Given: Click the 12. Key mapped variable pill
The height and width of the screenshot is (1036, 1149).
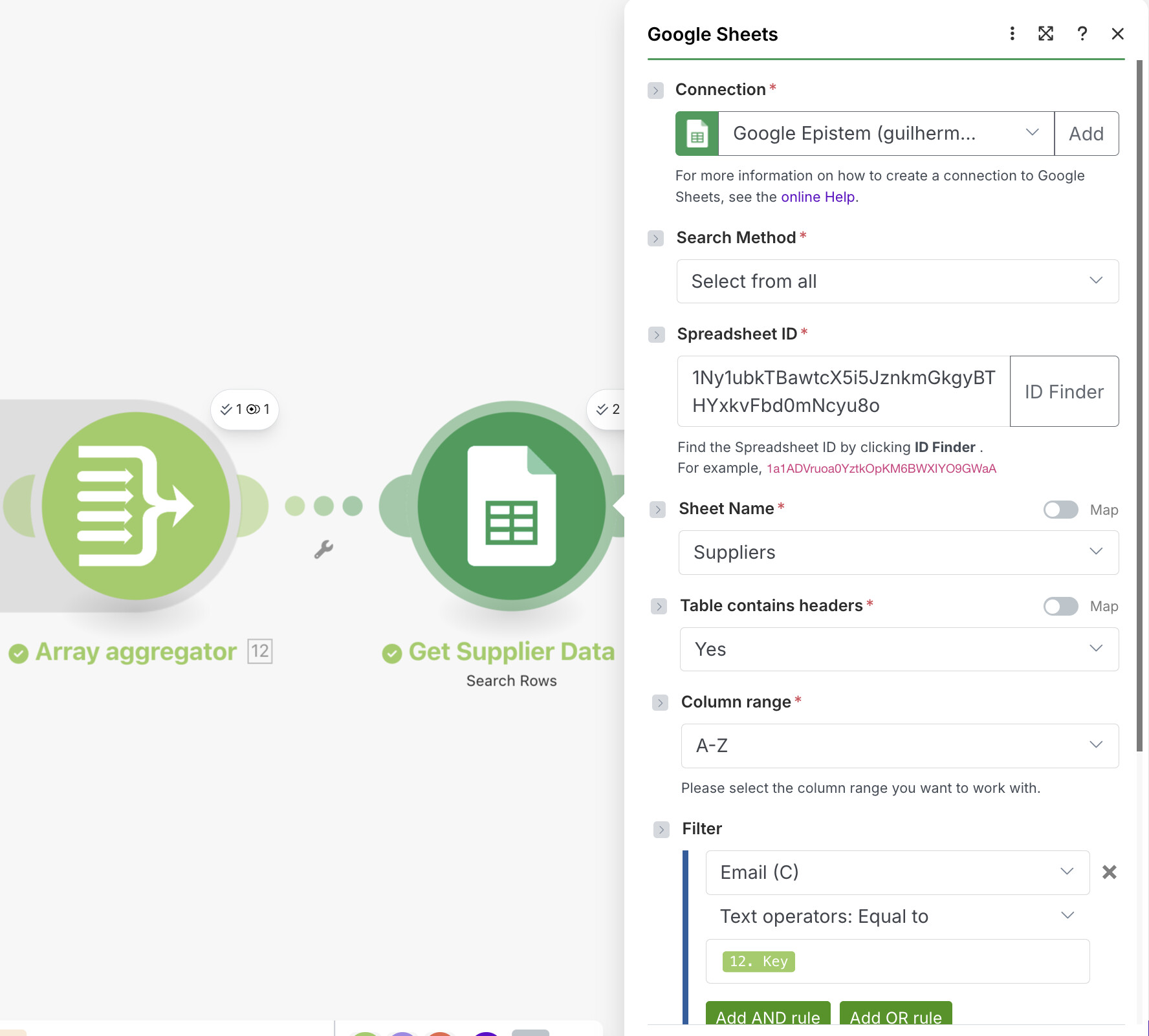Looking at the screenshot, I should coord(759,961).
